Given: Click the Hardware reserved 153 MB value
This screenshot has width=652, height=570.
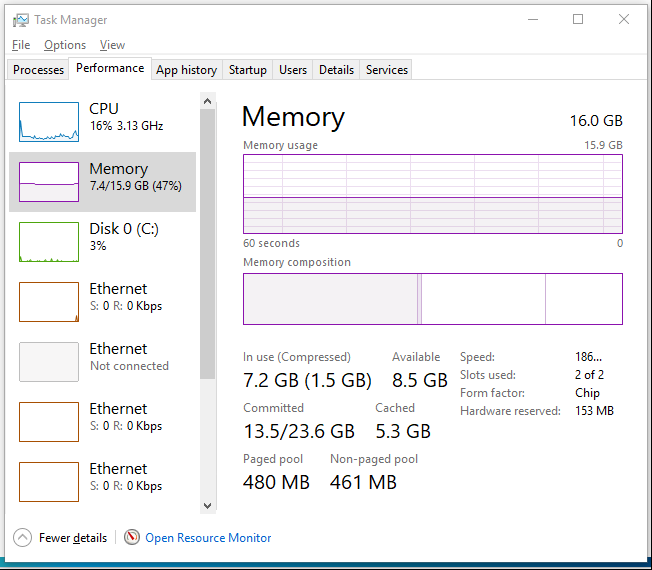Looking at the screenshot, I should pyautogui.click(x=594, y=411).
